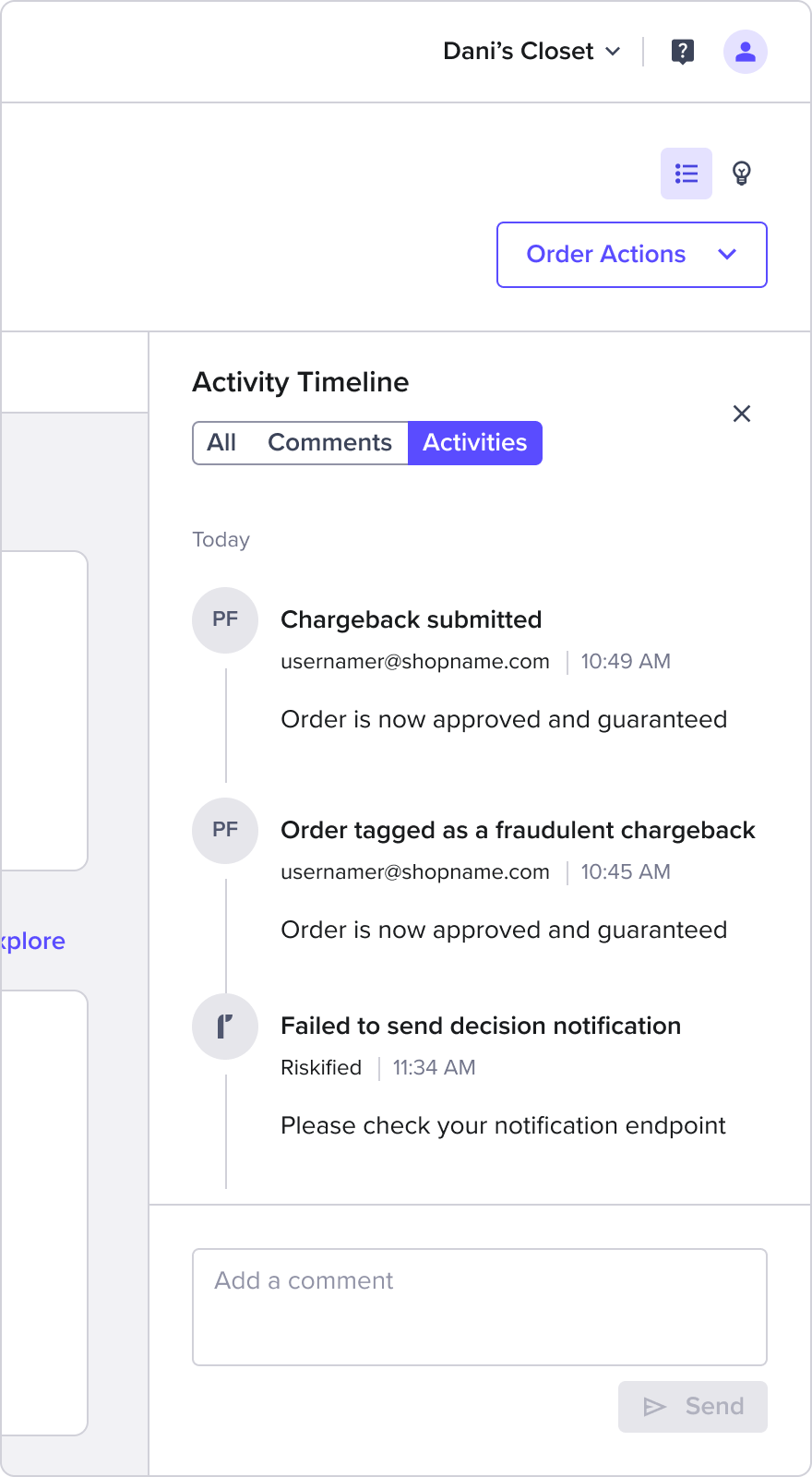812x1477 pixels.
Task: Click the Send comment button
Action: [x=693, y=1407]
